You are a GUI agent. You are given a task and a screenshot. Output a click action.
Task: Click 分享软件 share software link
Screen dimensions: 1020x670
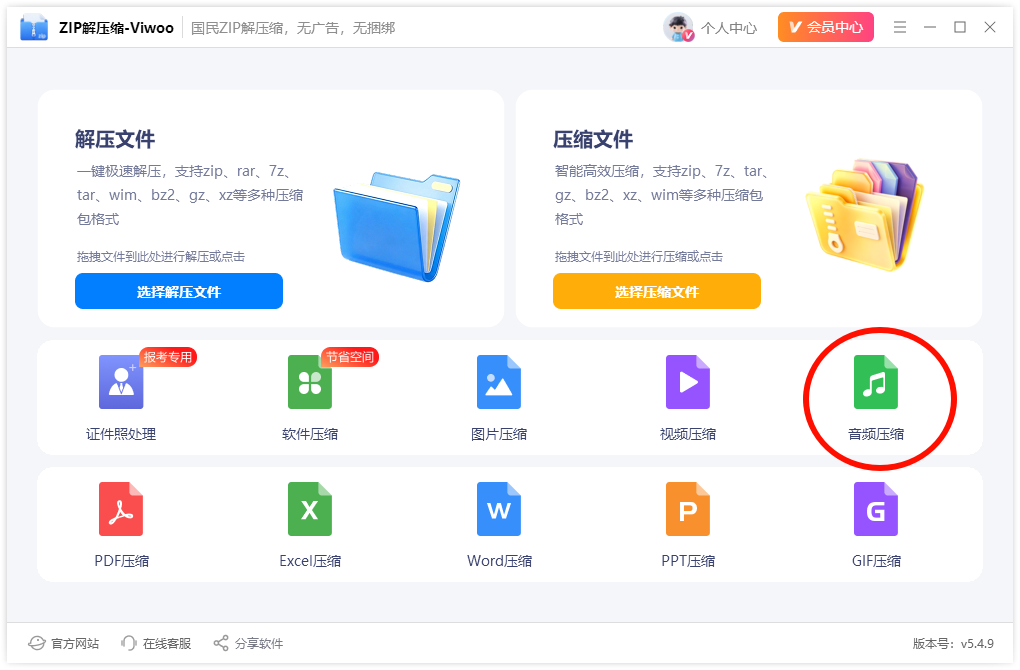click(x=248, y=643)
